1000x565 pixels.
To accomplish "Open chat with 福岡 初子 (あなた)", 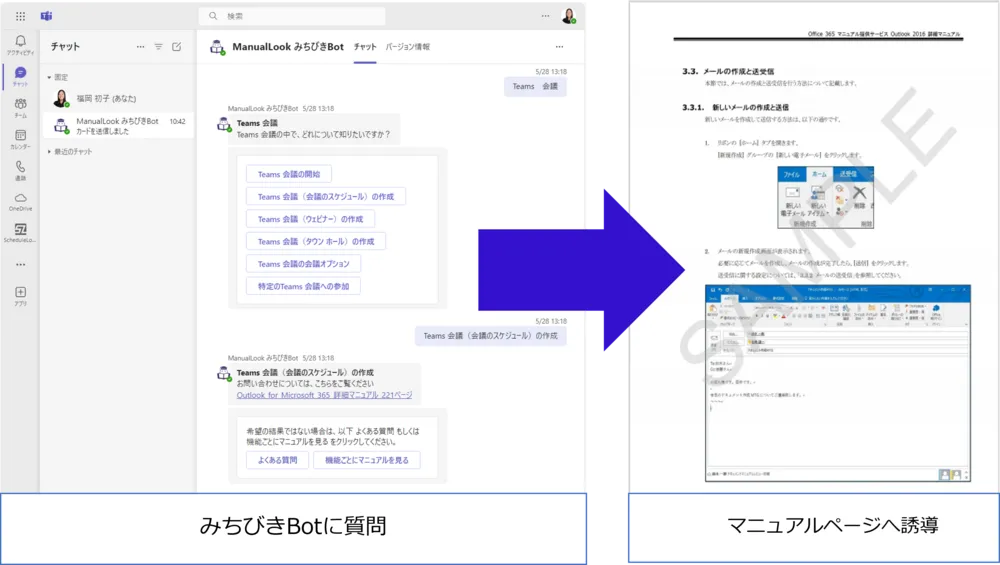I will tap(118, 99).
